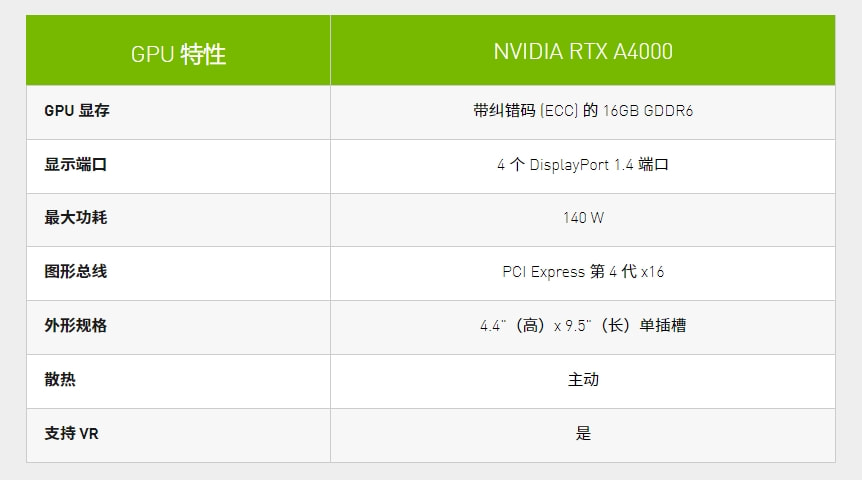Click the GPU 特性 column header
The image size is (862, 480).
pos(178,53)
